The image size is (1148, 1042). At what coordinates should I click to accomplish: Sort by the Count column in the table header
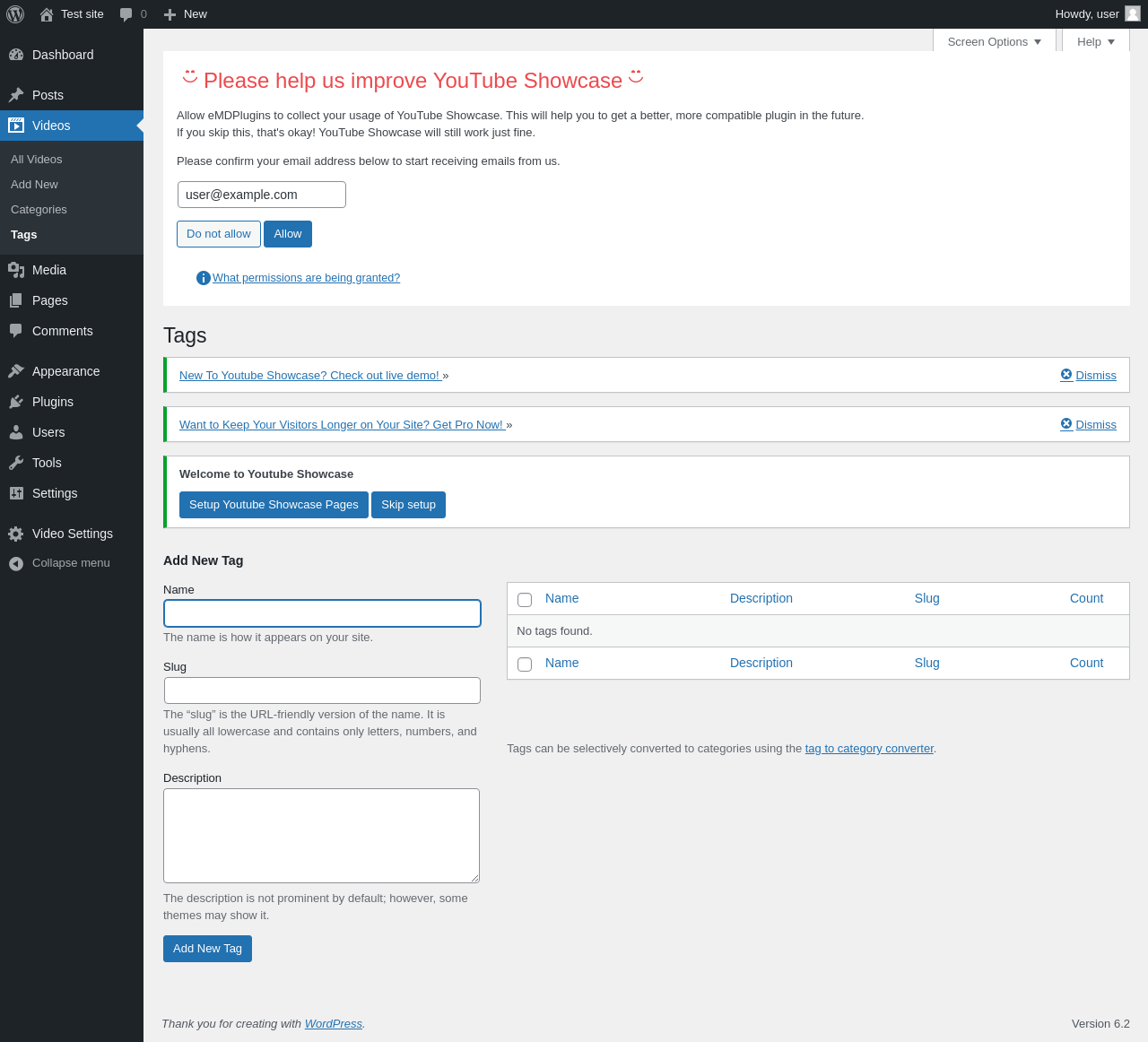pyautogui.click(x=1086, y=598)
